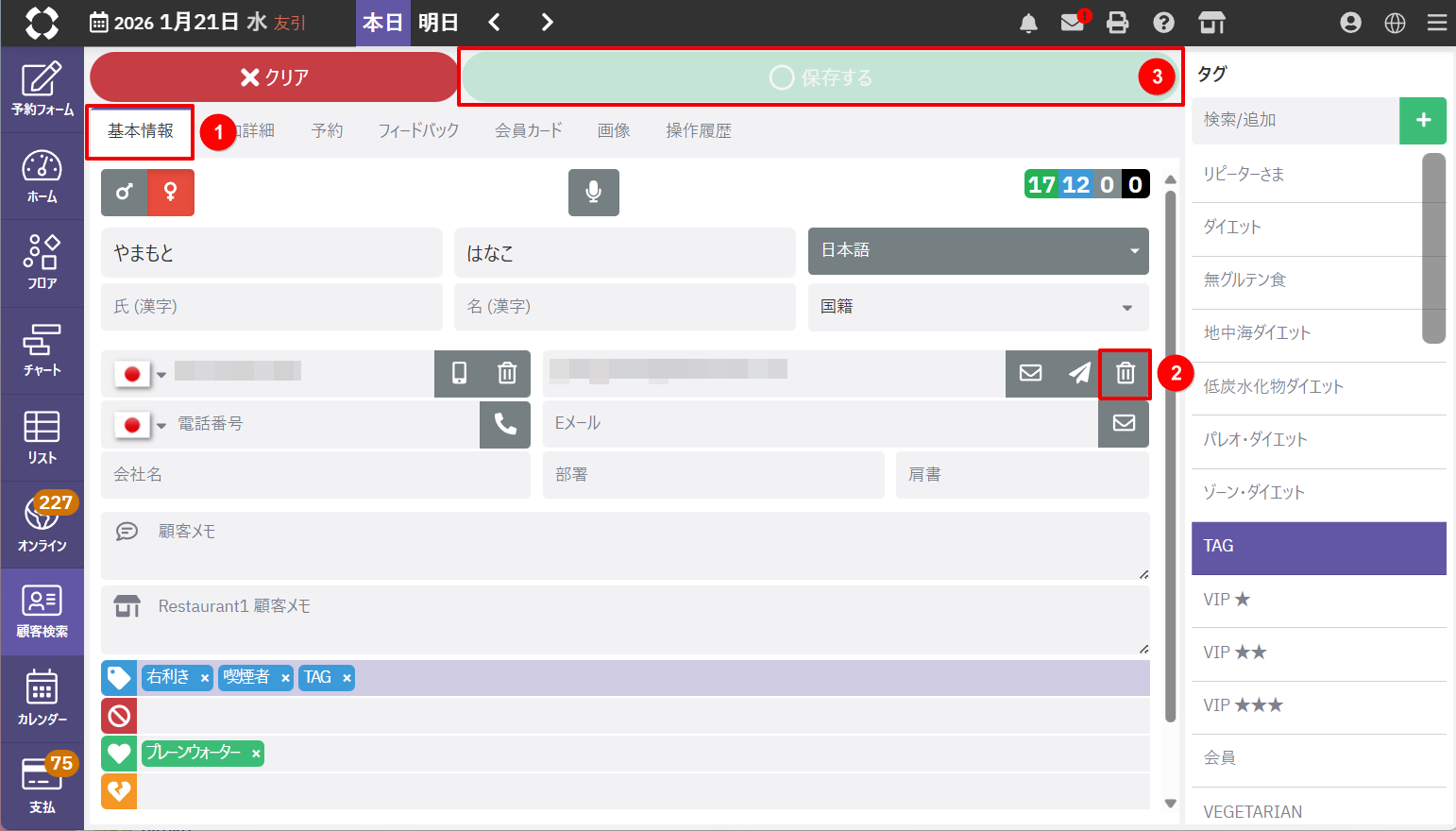
Task: Open the List view icon
Action: click(42, 437)
